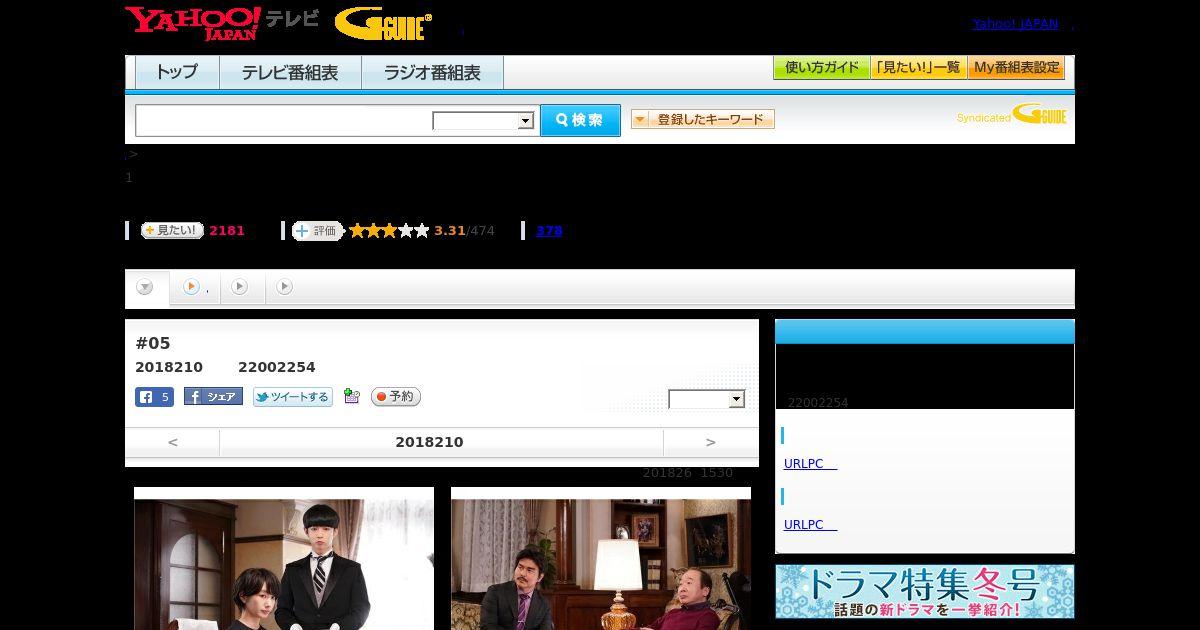Click the 見たい! plus button

click(x=172, y=230)
